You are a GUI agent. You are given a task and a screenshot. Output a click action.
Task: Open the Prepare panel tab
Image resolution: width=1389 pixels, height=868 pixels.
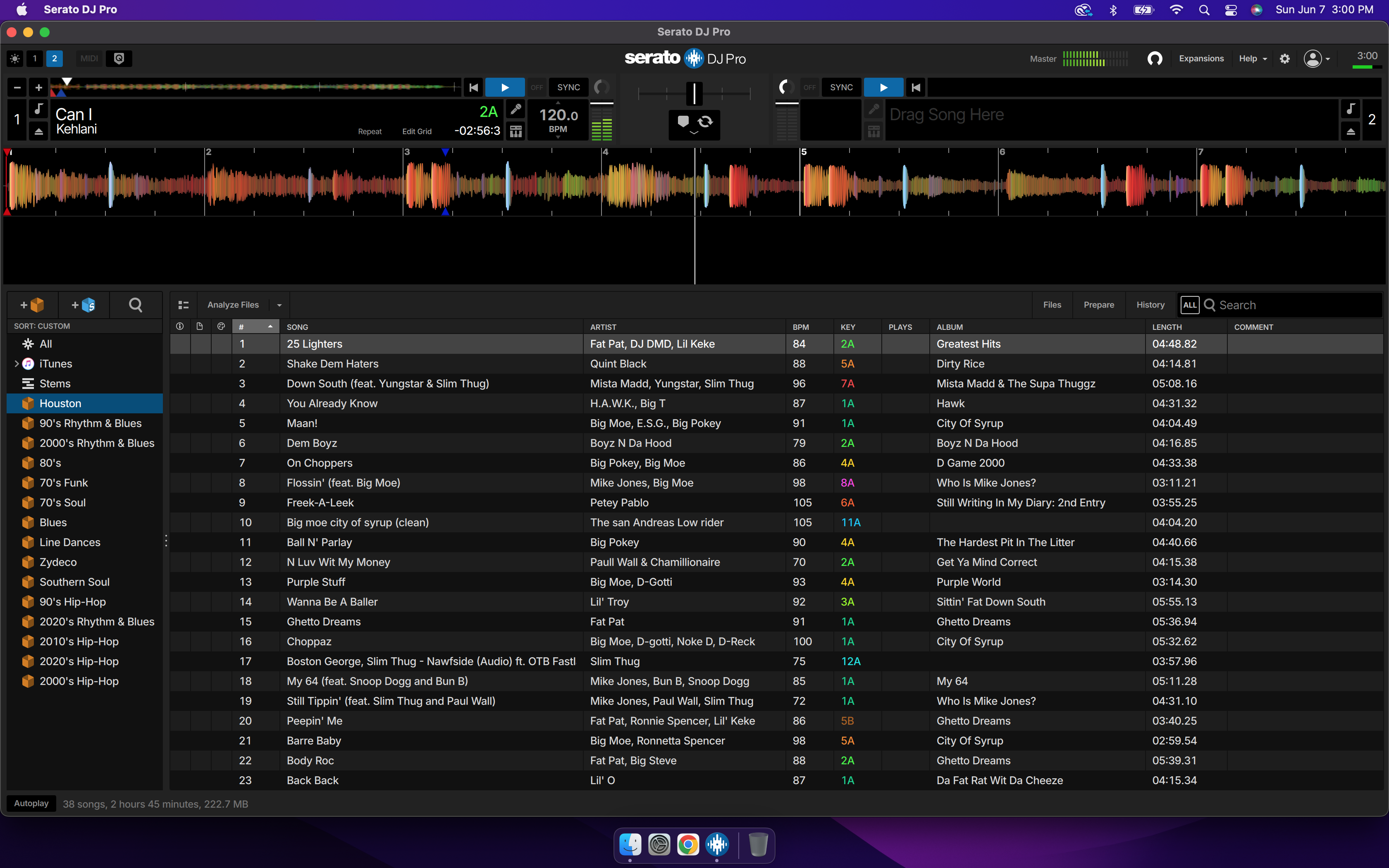point(1098,305)
